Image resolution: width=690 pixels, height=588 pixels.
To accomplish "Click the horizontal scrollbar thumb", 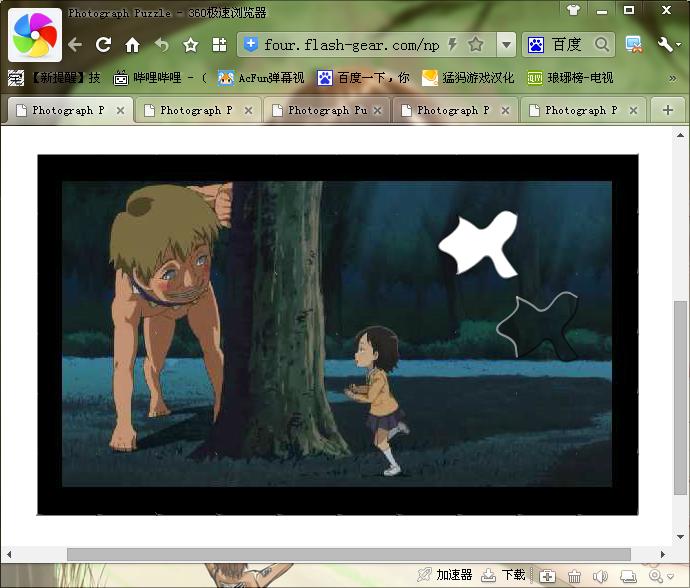I will point(348,554).
